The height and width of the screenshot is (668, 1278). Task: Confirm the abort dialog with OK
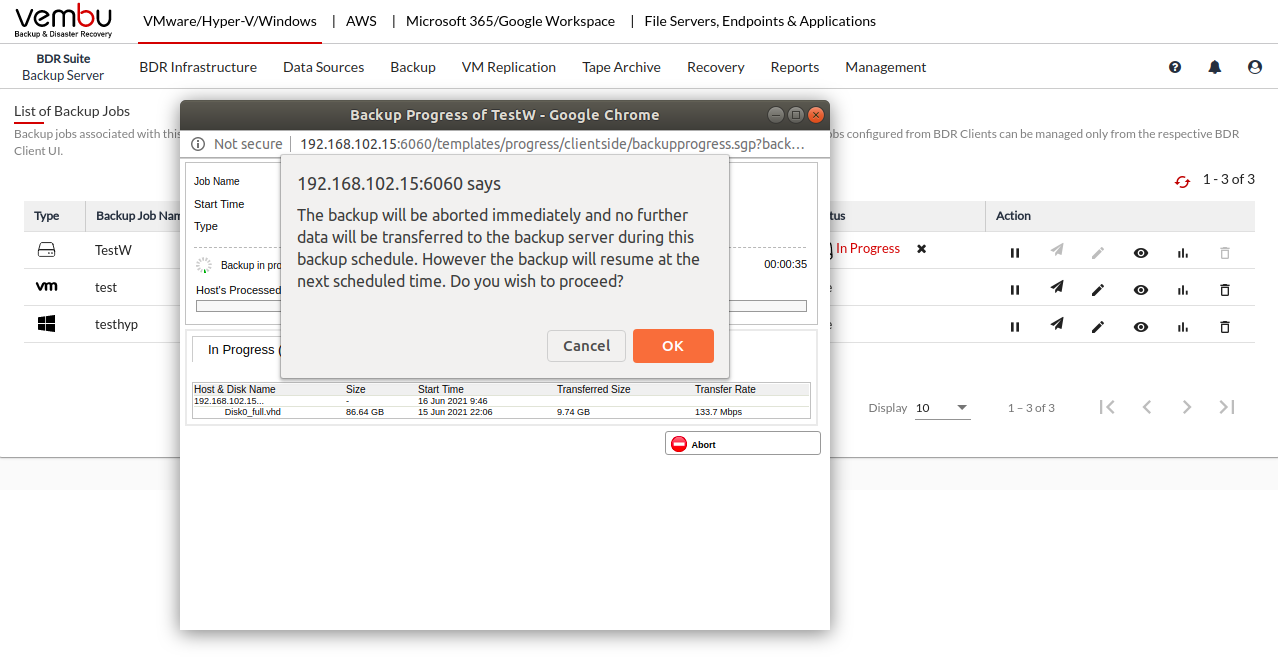(x=673, y=346)
